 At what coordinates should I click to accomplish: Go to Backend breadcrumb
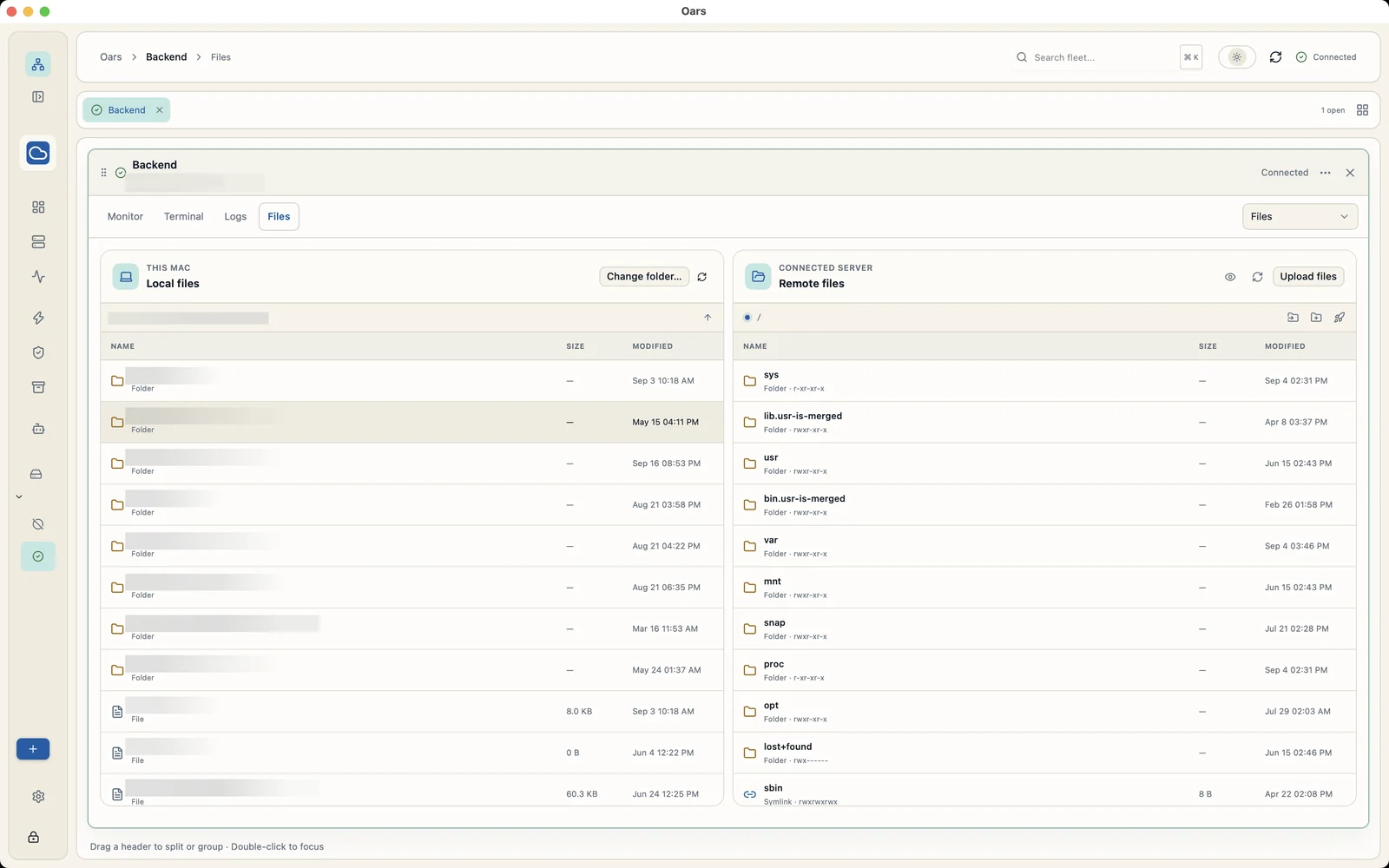pyautogui.click(x=166, y=57)
